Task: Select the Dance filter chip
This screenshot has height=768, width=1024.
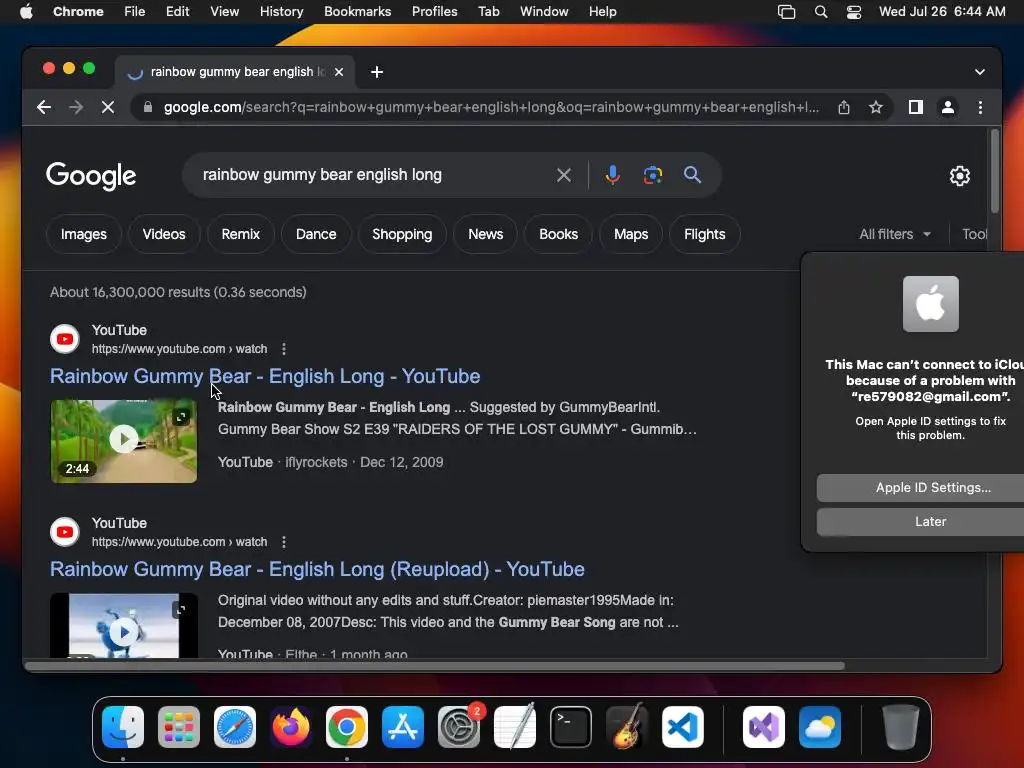Action: pyautogui.click(x=316, y=234)
